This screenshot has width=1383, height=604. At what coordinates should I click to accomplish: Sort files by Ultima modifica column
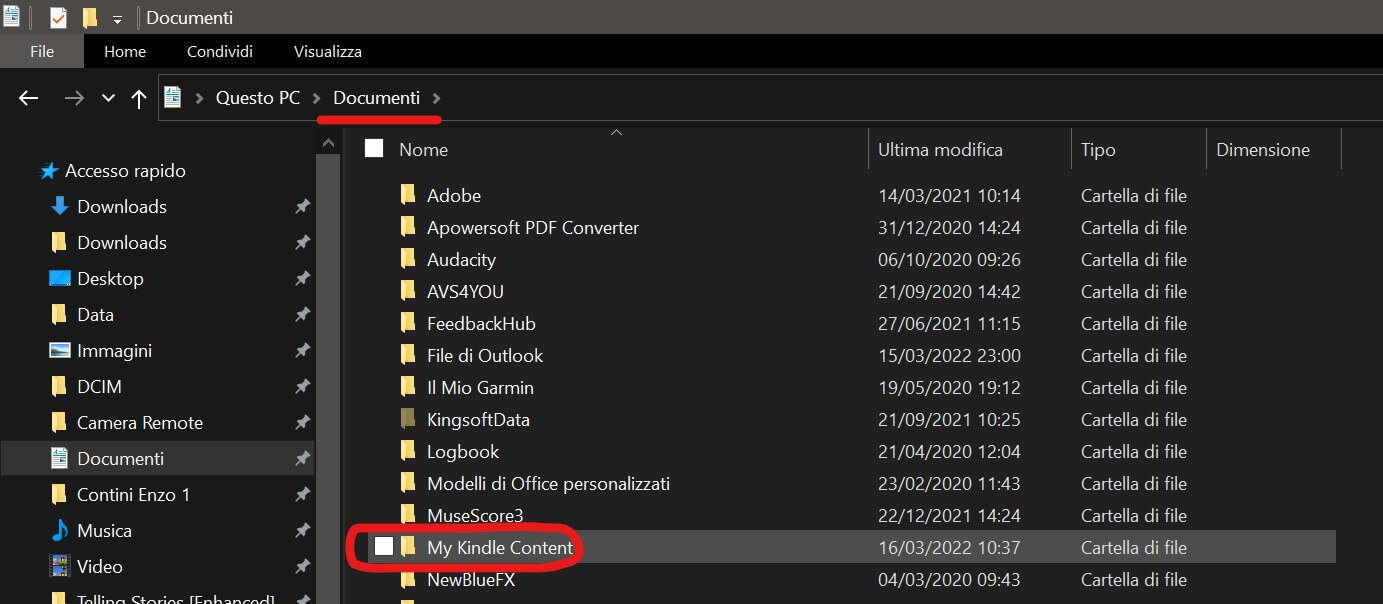939,150
